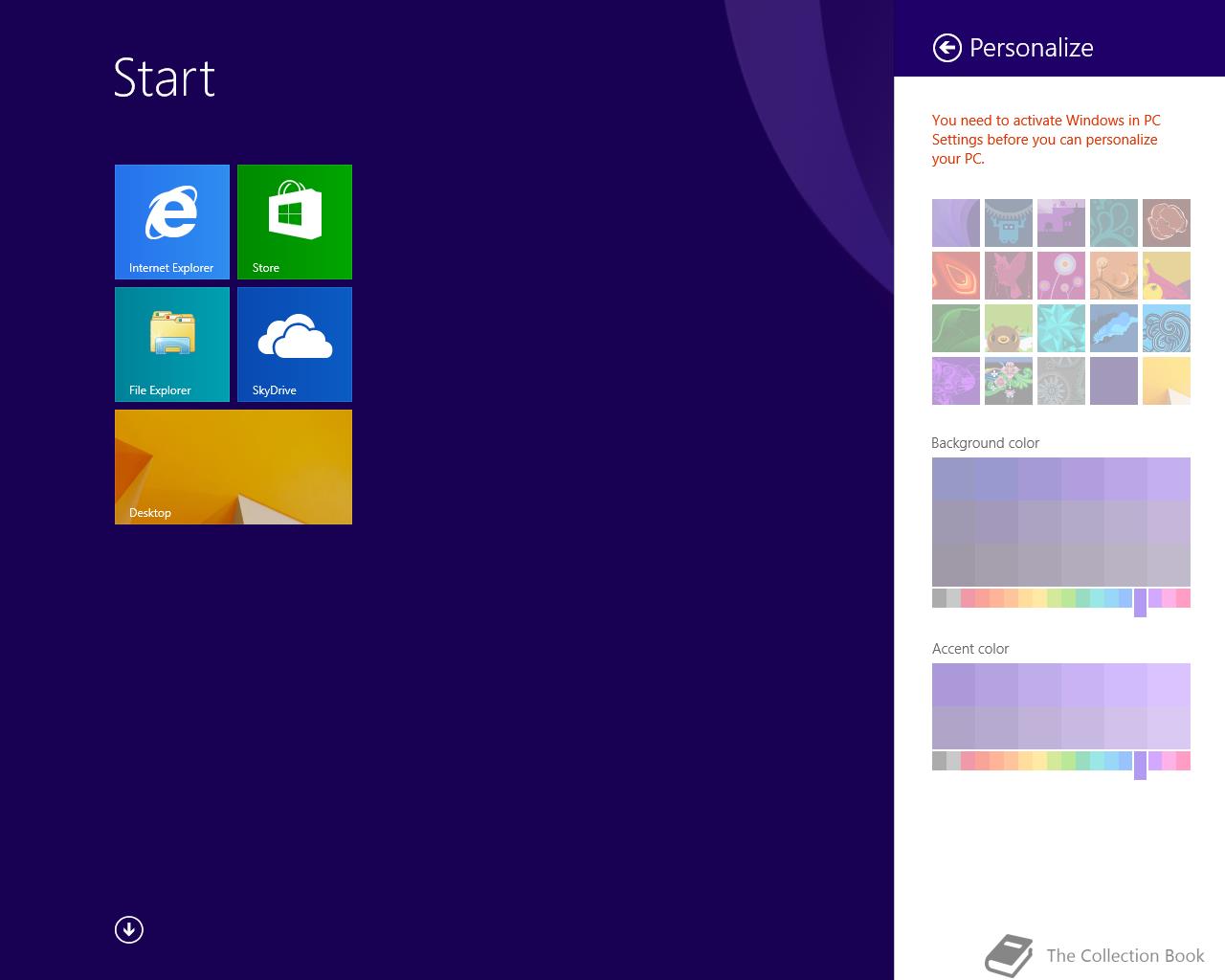Image resolution: width=1225 pixels, height=980 pixels.
Task: Click selected purple marker on Accent hue strip
Action: coord(1140,766)
